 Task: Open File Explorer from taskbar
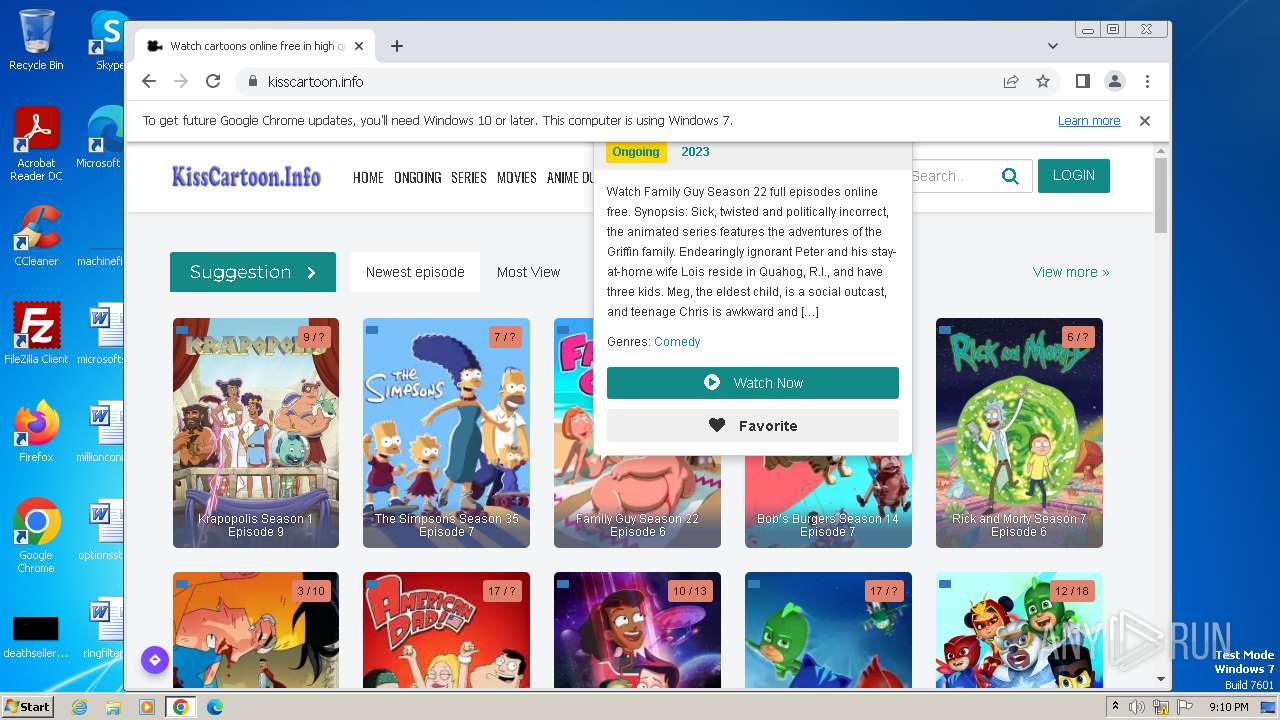click(113, 707)
